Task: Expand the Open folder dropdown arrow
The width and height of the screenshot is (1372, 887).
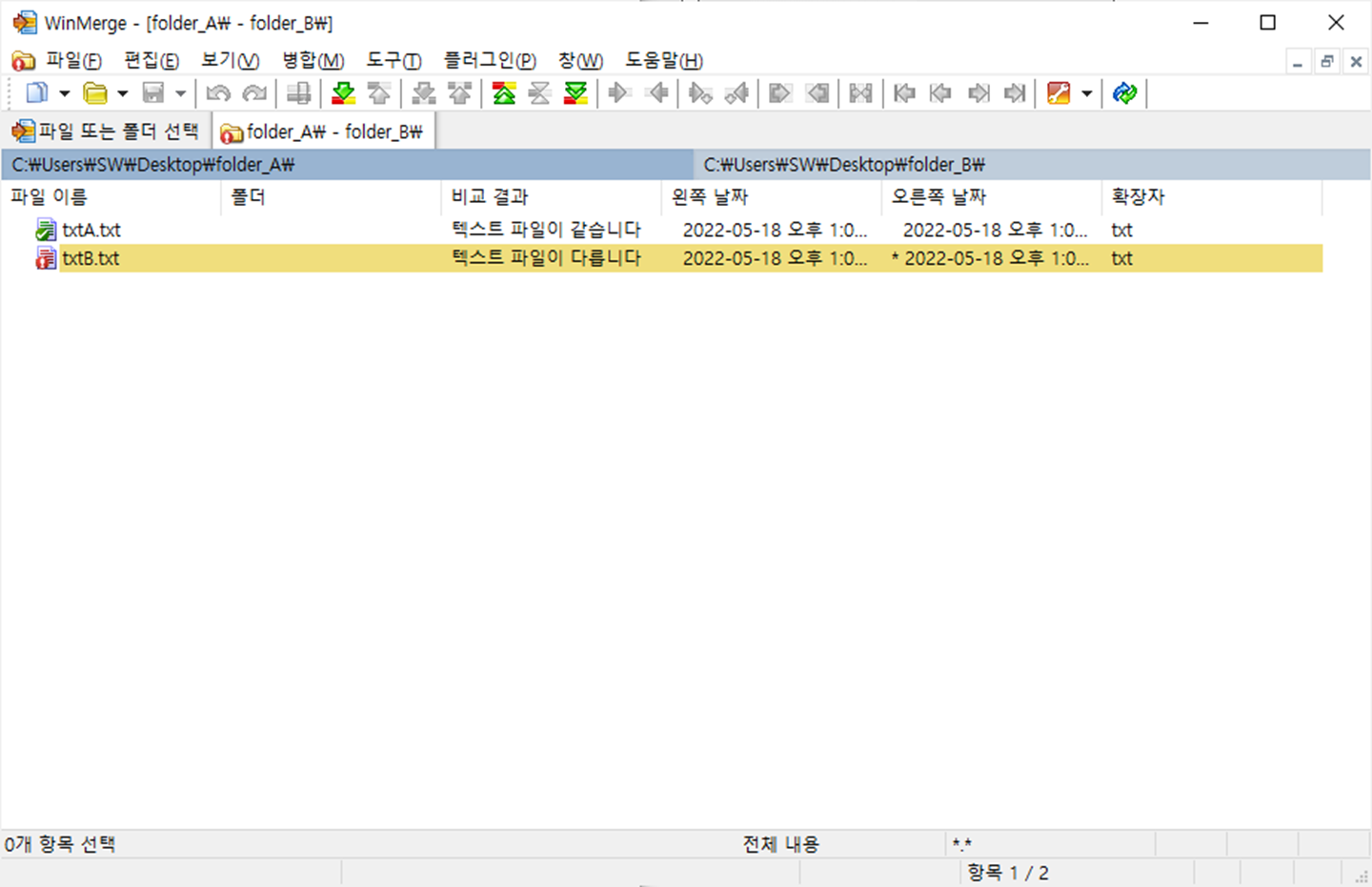Action: click(x=122, y=93)
